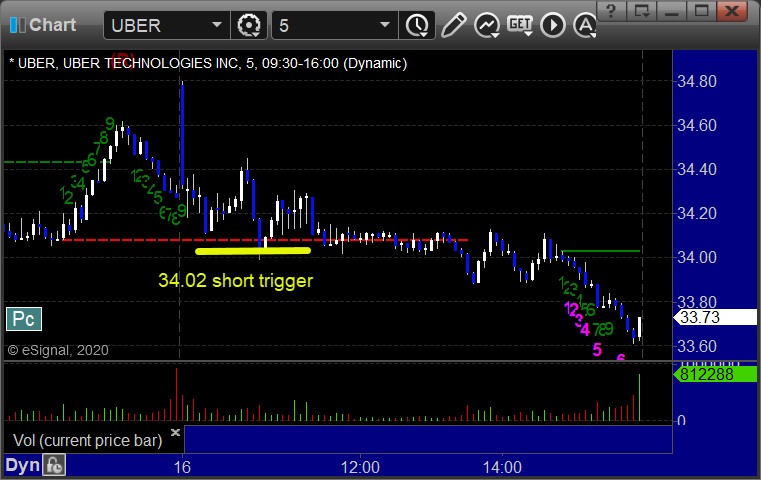Viewport: 761px width, 480px height.
Task: Select the drawing pencil tool
Action: point(453,25)
